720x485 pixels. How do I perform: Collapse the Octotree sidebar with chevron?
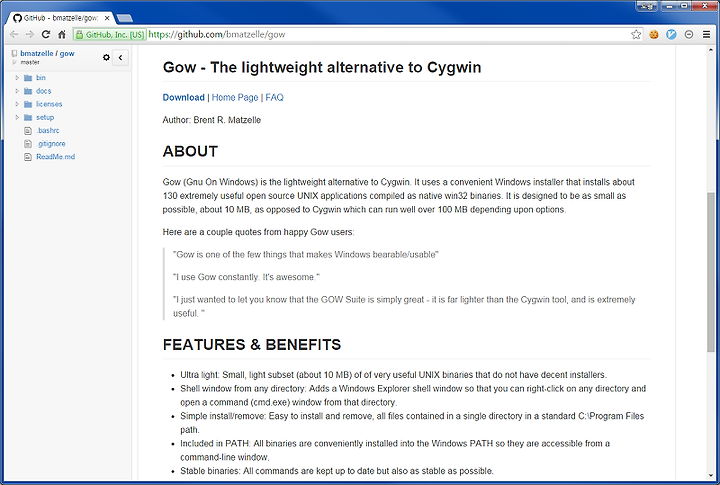(120, 57)
